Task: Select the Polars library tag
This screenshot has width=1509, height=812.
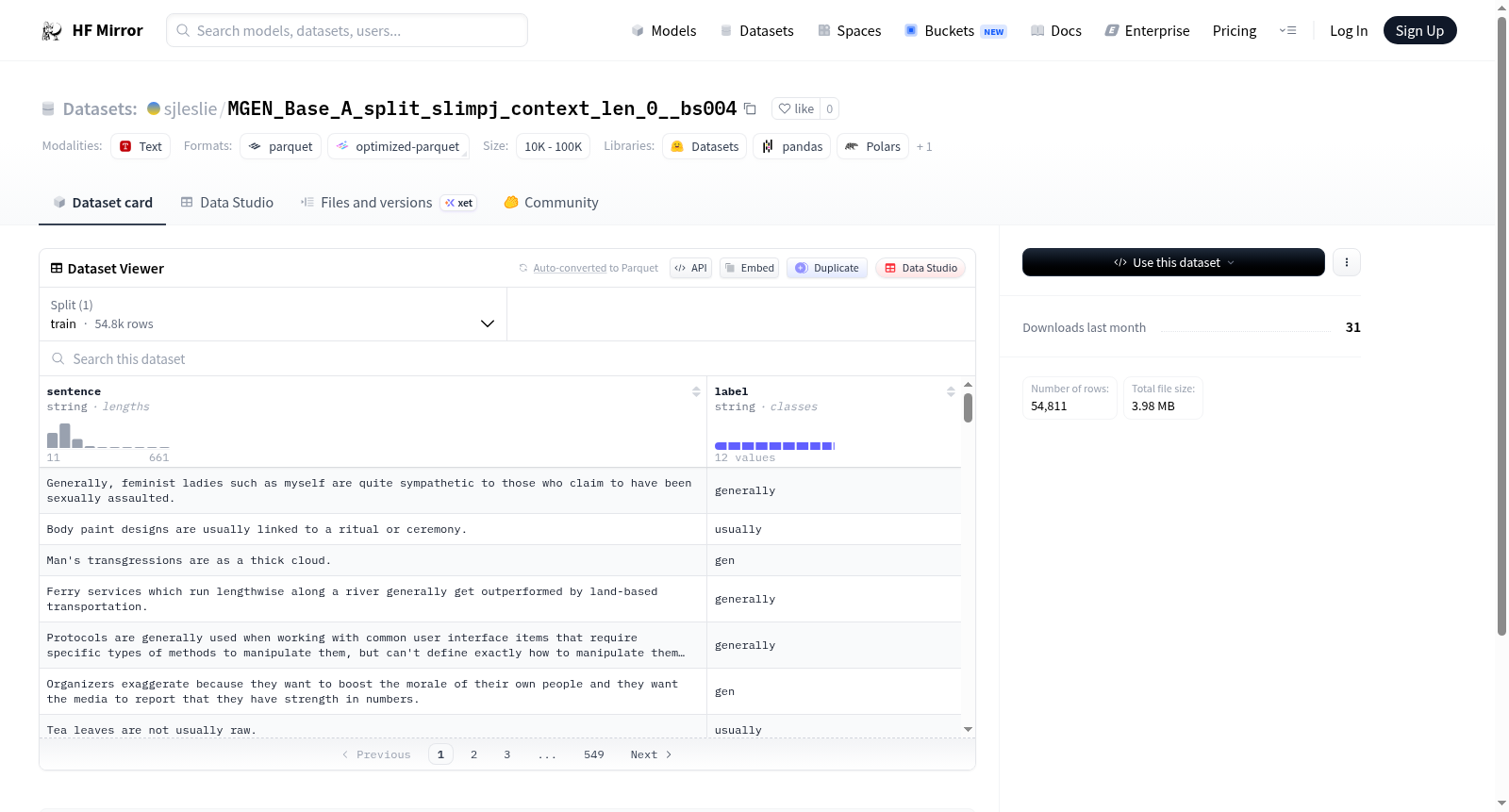Action: pos(872,146)
